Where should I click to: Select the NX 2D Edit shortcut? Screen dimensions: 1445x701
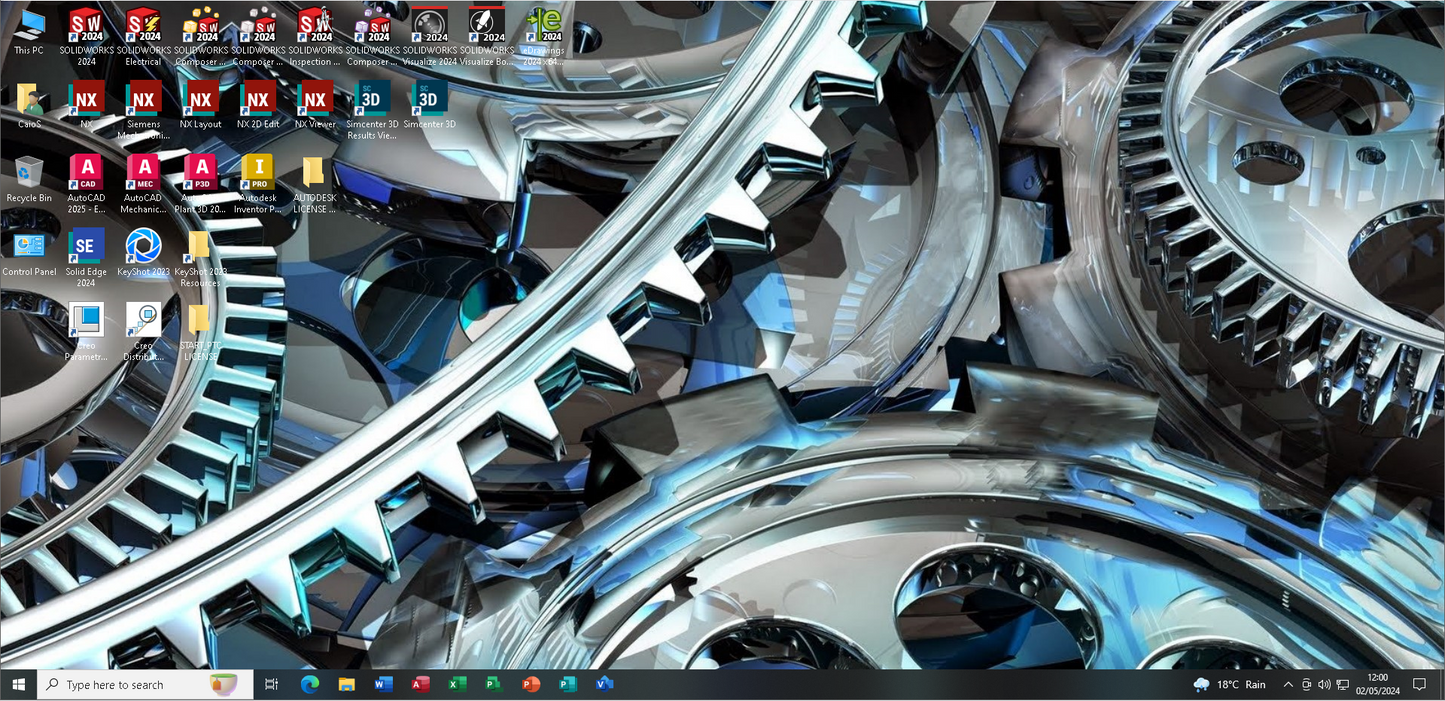pyautogui.click(x=258, y=105)
